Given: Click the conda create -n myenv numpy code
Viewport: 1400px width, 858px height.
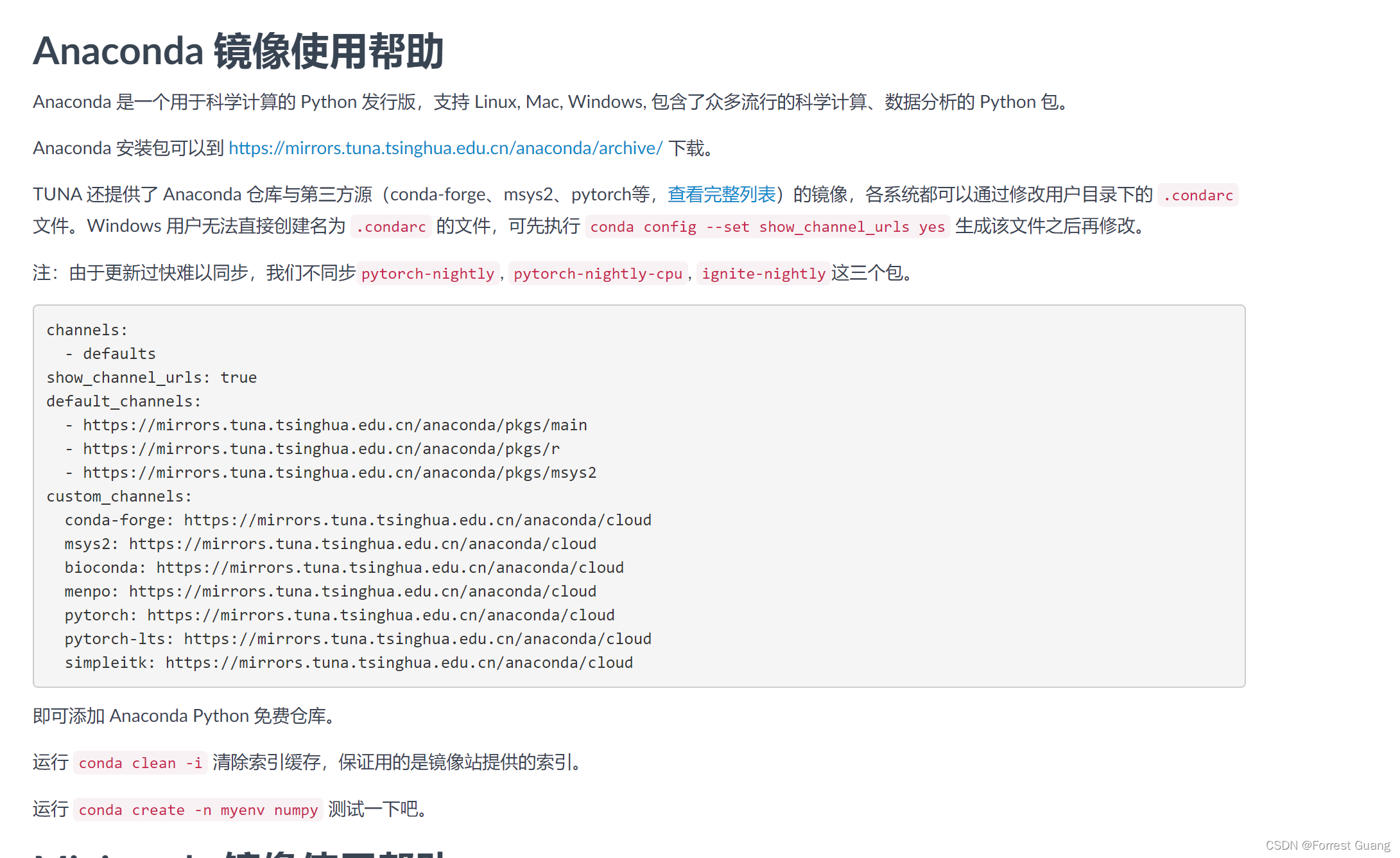Looking at the screenshot, I should coord(198,810).
